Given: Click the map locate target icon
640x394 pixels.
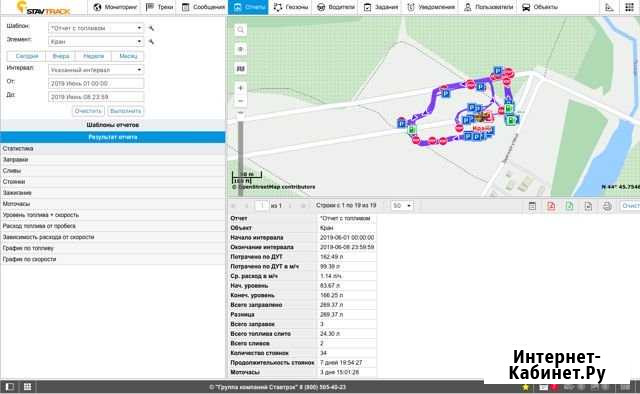Looking at the screenshot, I should pyautogui.click(x=241, y=49).
